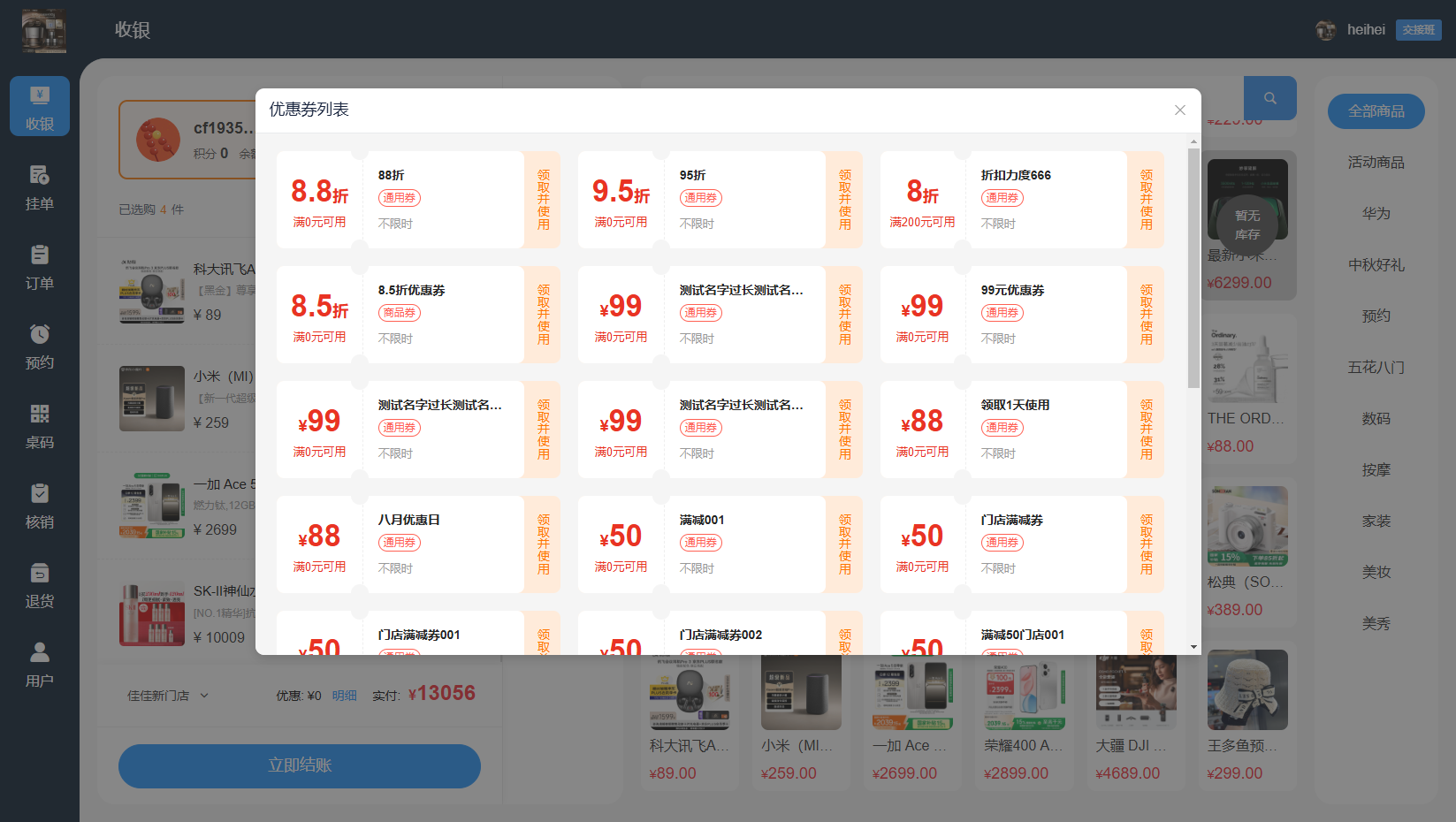Click the 立即结账 checkout button
This screenshot has height=822, width=1456.
[300, 765]
